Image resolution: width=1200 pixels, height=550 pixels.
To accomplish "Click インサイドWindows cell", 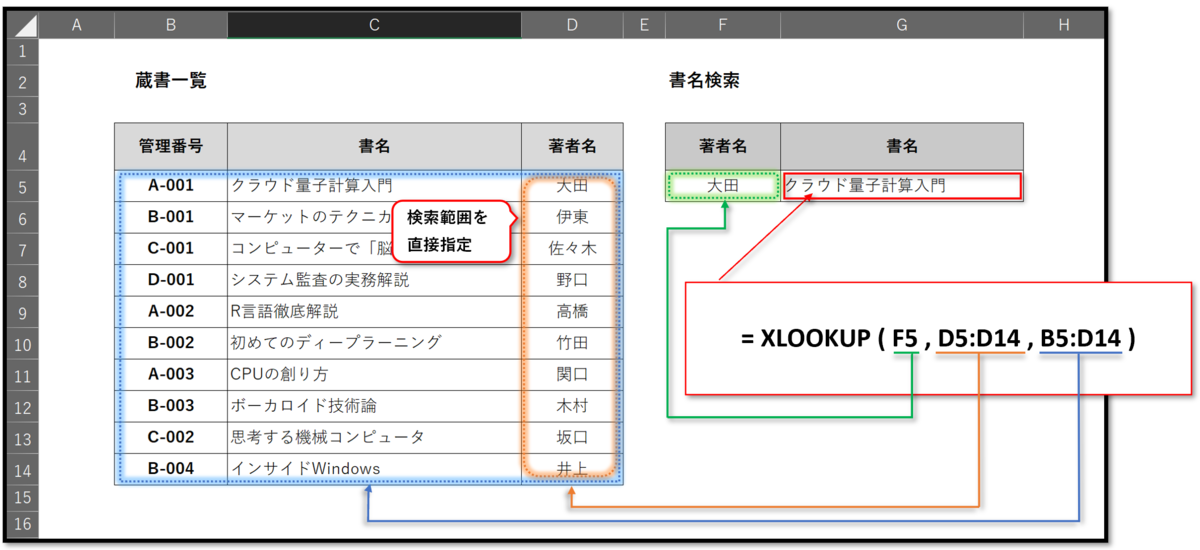I will click(x=374, y=469).
